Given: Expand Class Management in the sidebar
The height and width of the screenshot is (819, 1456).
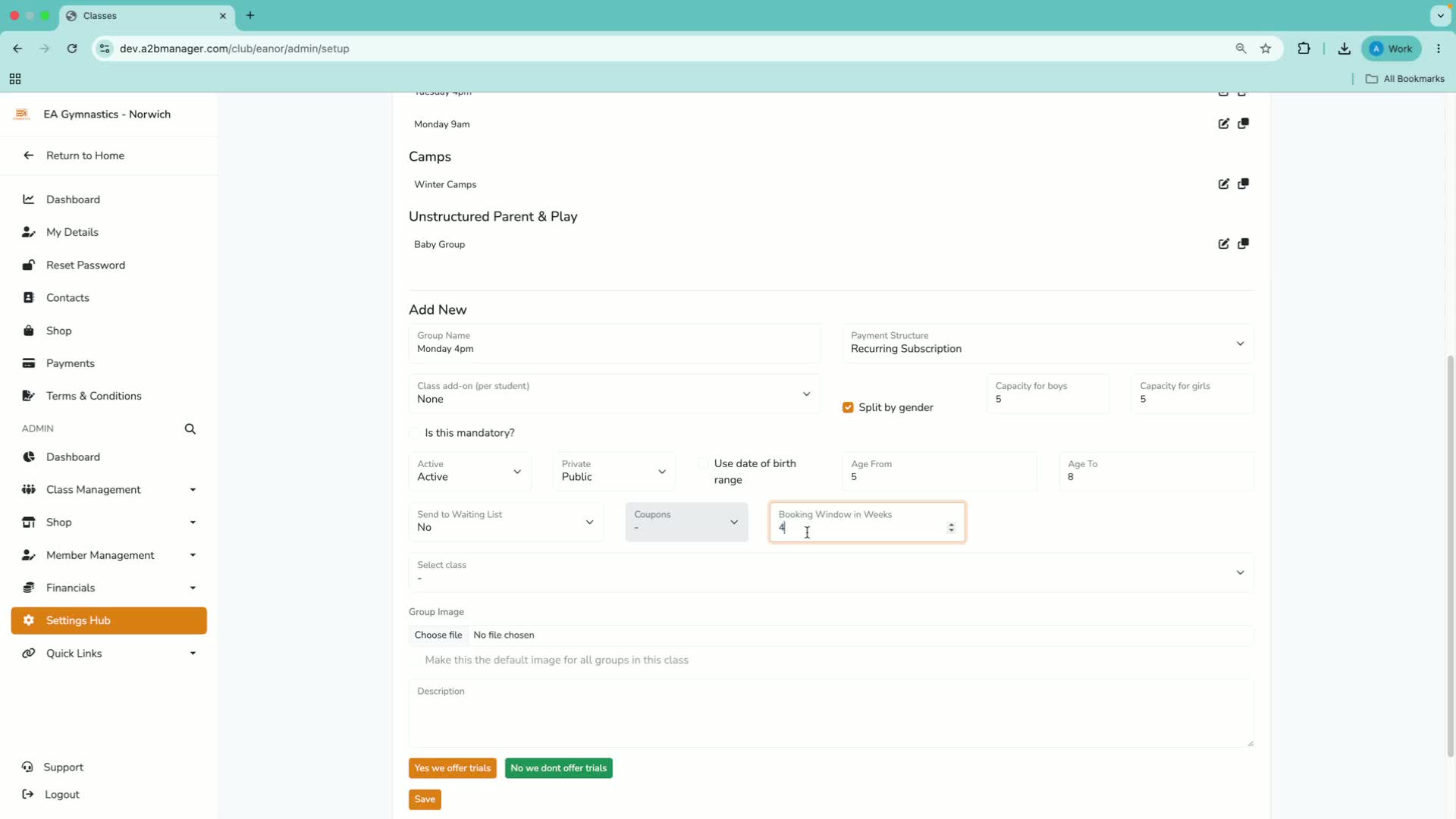Looking at the screenshot, I should 109,490.
